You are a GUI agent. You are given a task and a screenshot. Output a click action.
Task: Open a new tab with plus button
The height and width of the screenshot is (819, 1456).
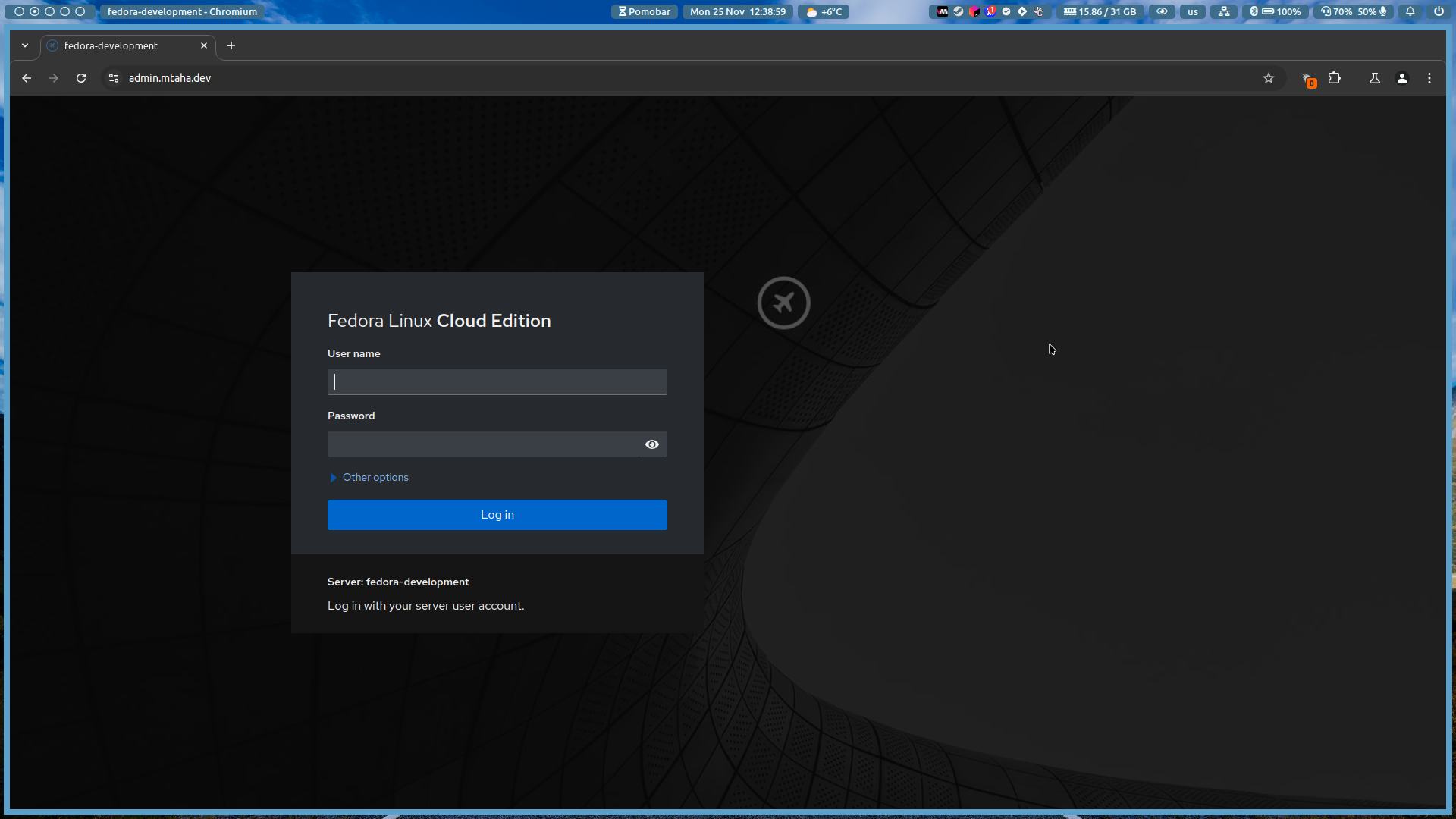(231, 45)
